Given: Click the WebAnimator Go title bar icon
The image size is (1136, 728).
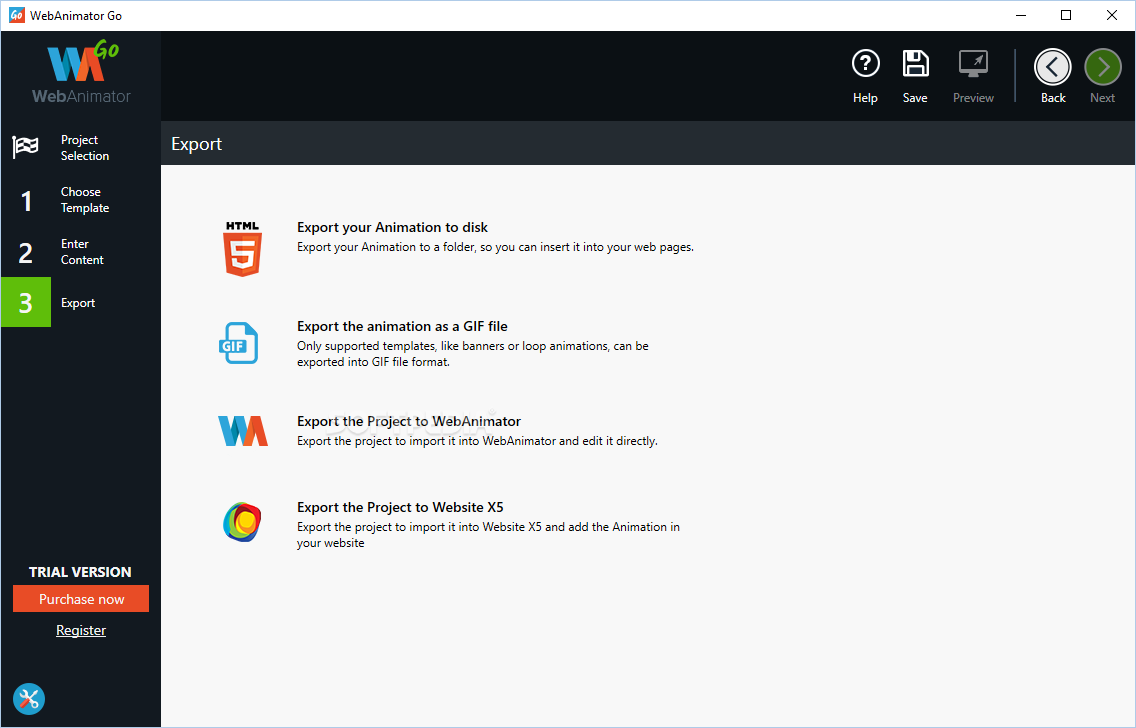Looking at the screenshot, I should pos(16,15).
